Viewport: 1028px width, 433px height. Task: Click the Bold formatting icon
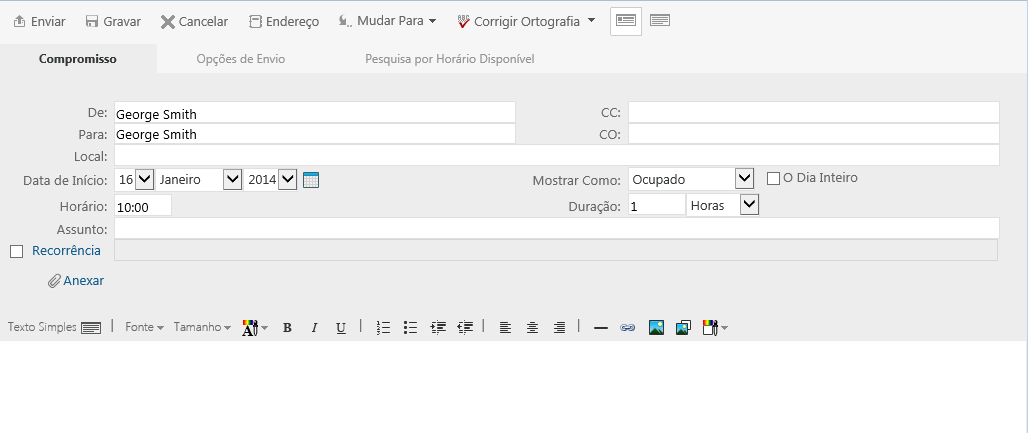click(287, 327)
